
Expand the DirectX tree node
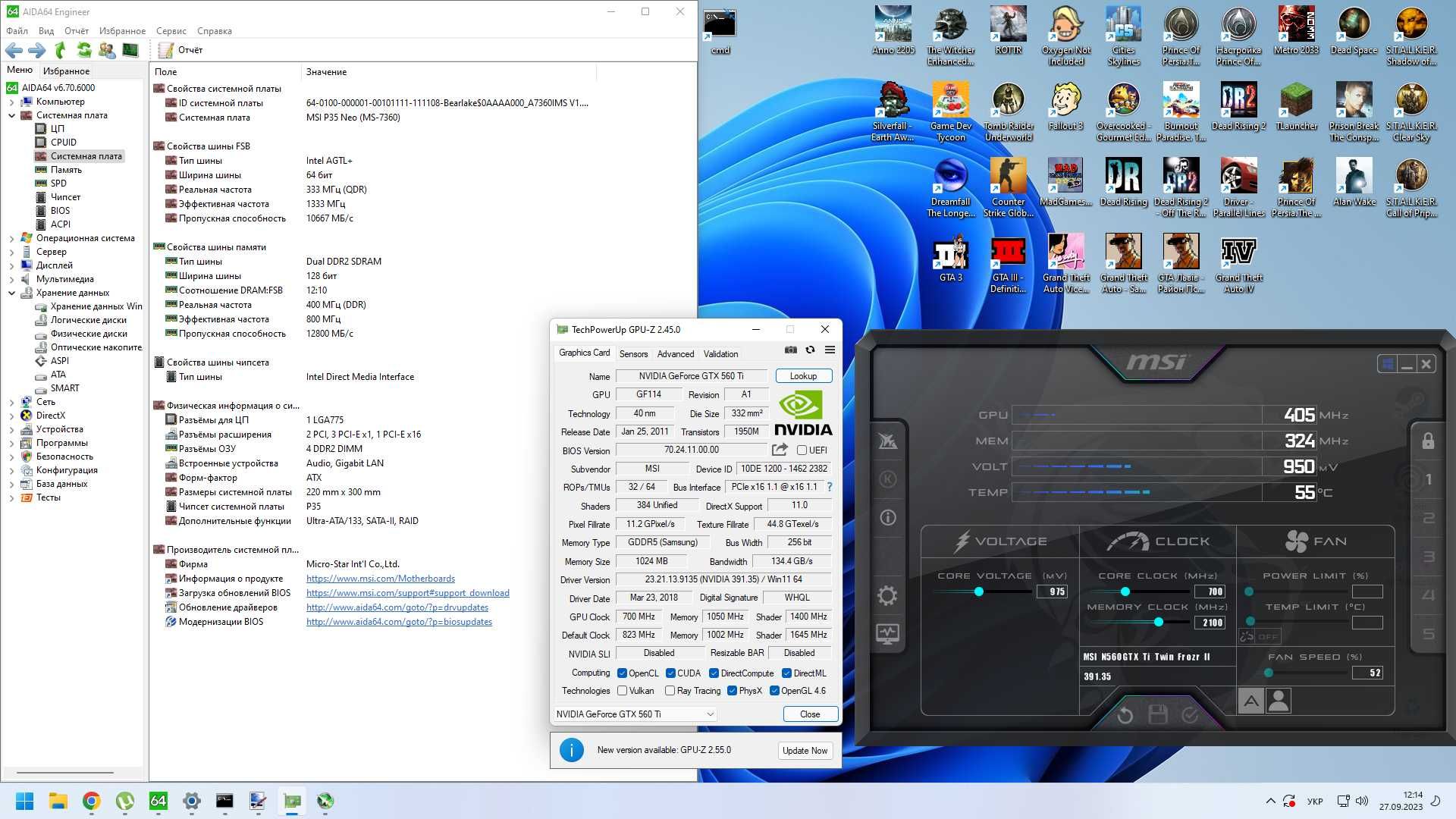[11, 416]
